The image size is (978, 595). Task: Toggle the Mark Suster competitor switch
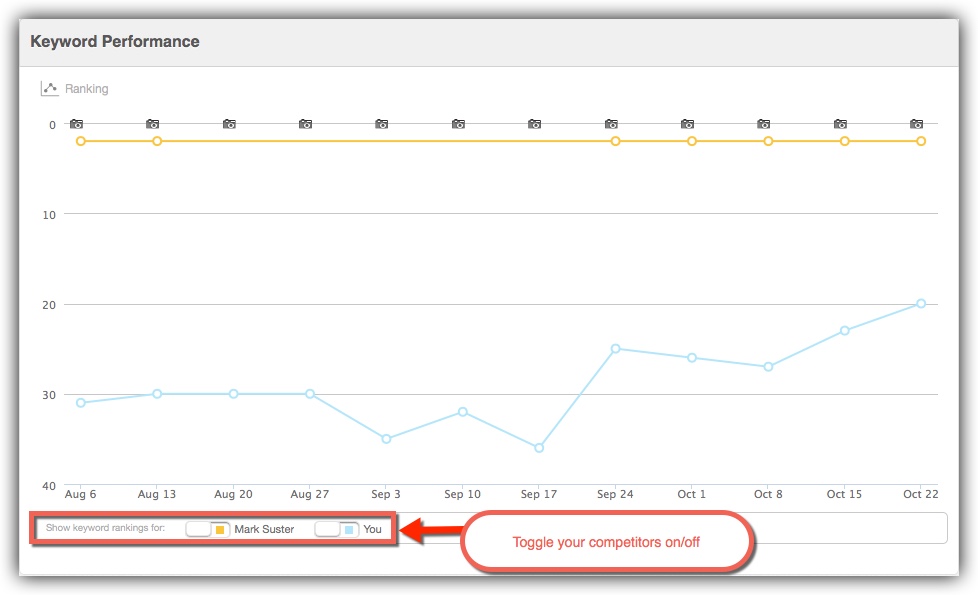[208, 530]
